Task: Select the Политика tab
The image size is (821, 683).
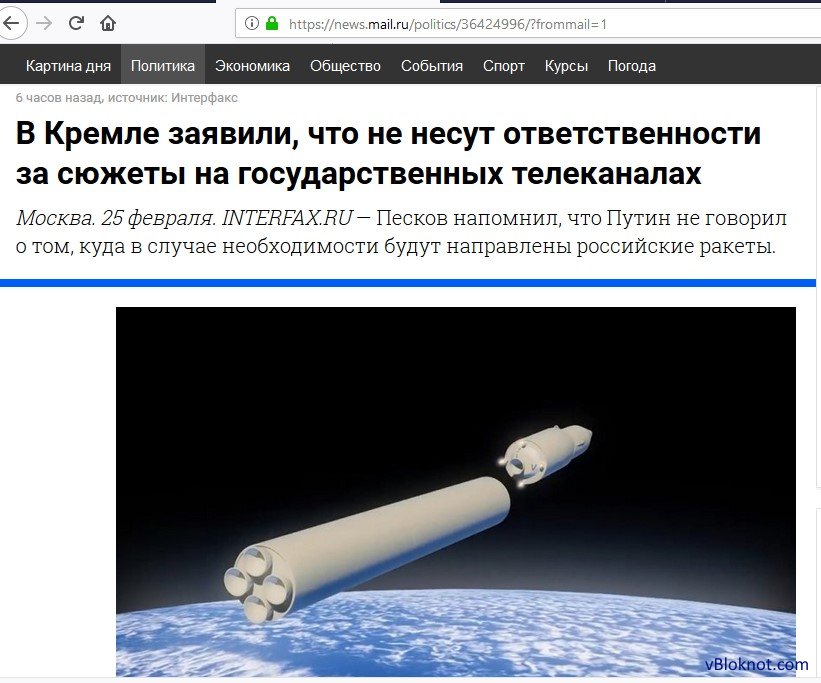Action: tap(163, 64)
